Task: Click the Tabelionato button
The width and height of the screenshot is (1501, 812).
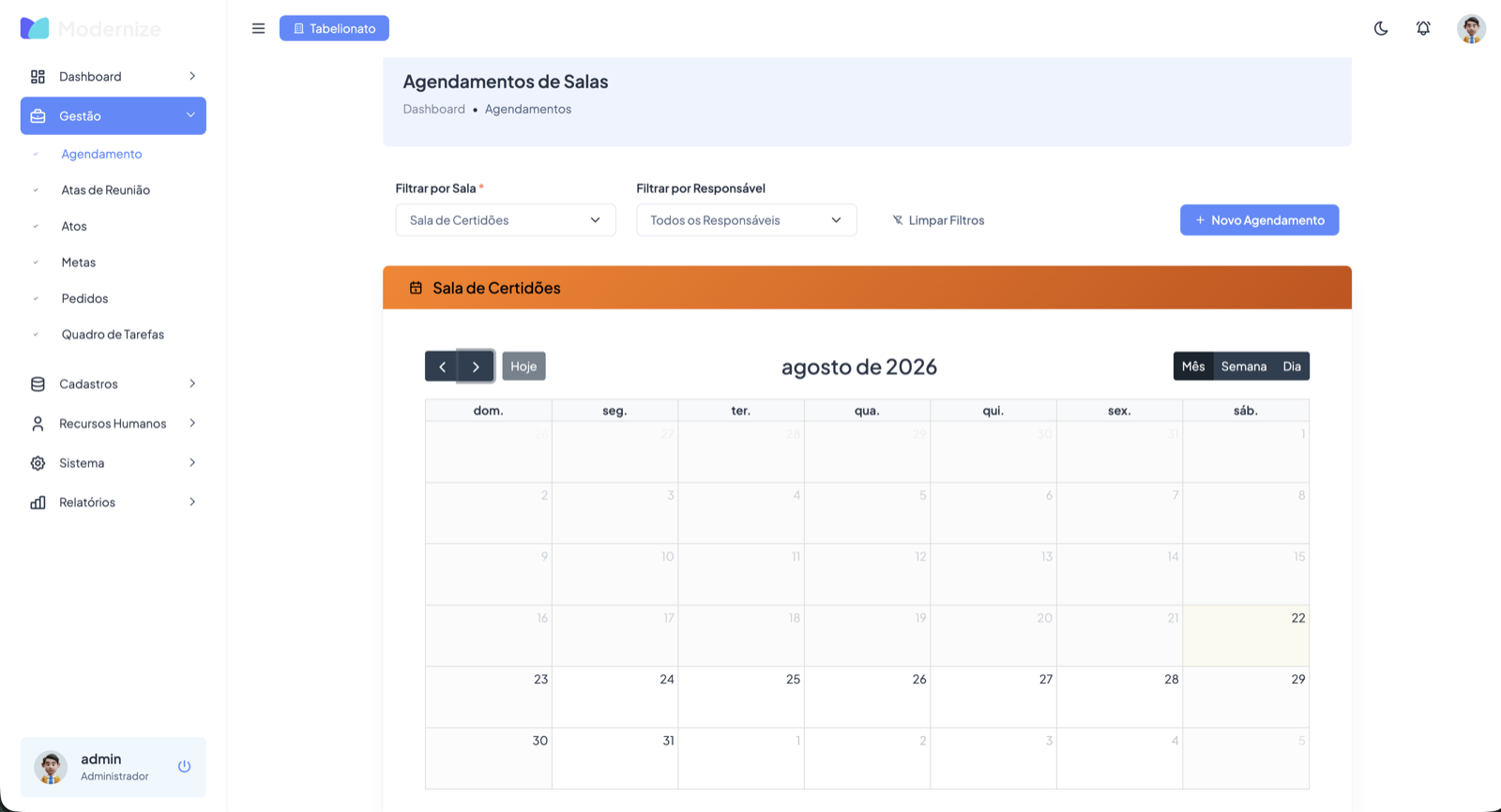Action: [334, 28]
